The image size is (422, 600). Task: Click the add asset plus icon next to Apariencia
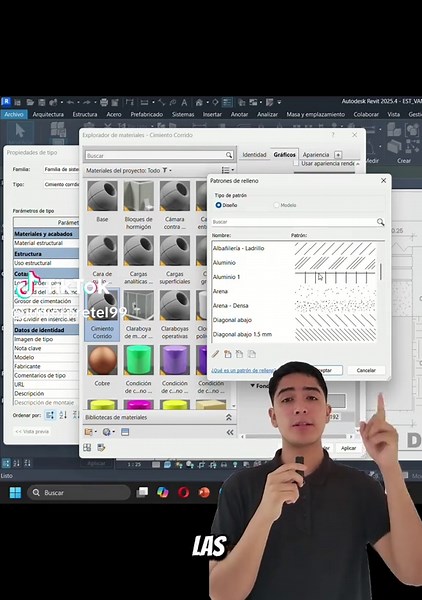click(x=338, y=155)
